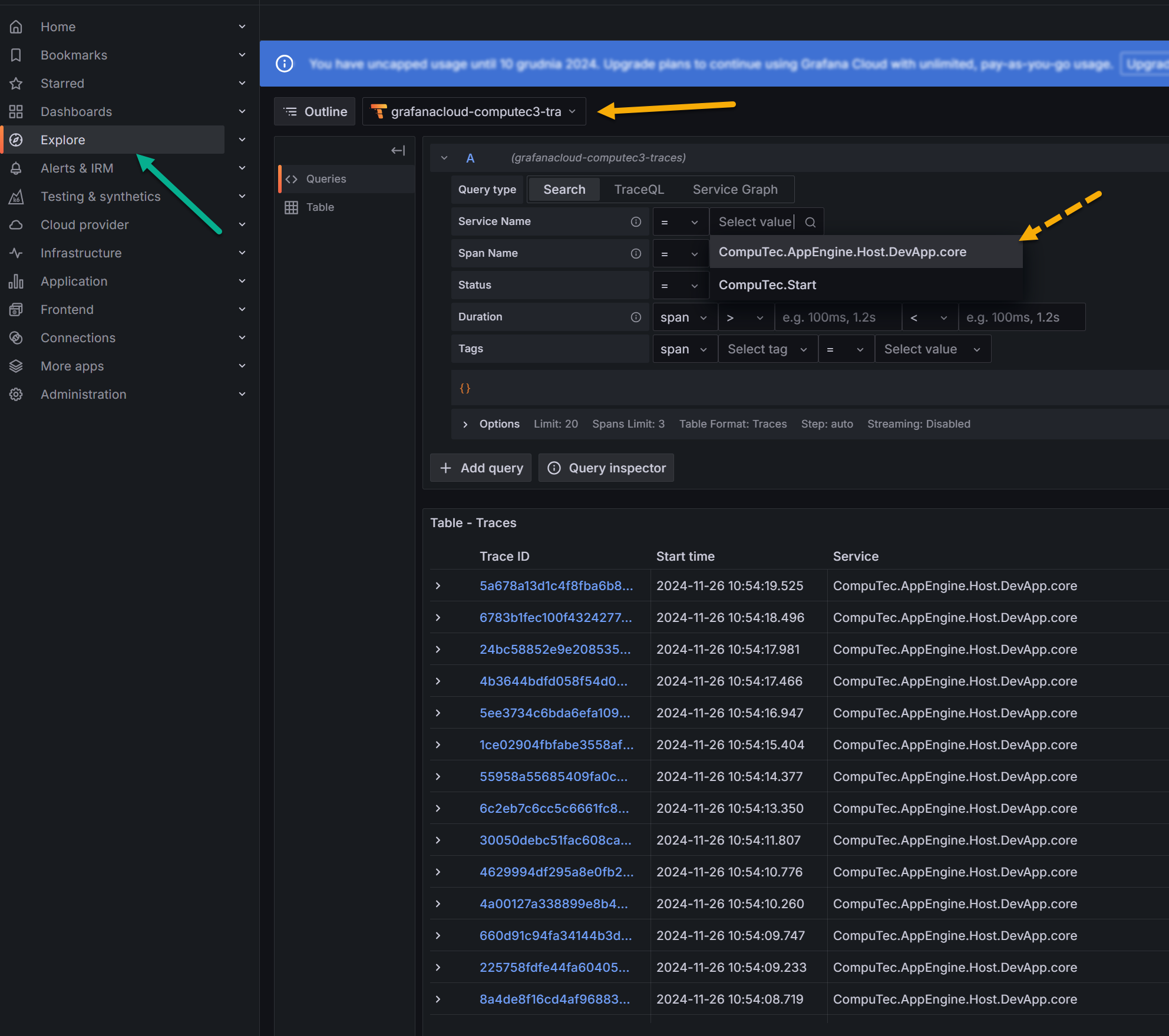The image size is (1169, 1036).
Task: Open the Status operator dropdown
Action: coord(680,286)
